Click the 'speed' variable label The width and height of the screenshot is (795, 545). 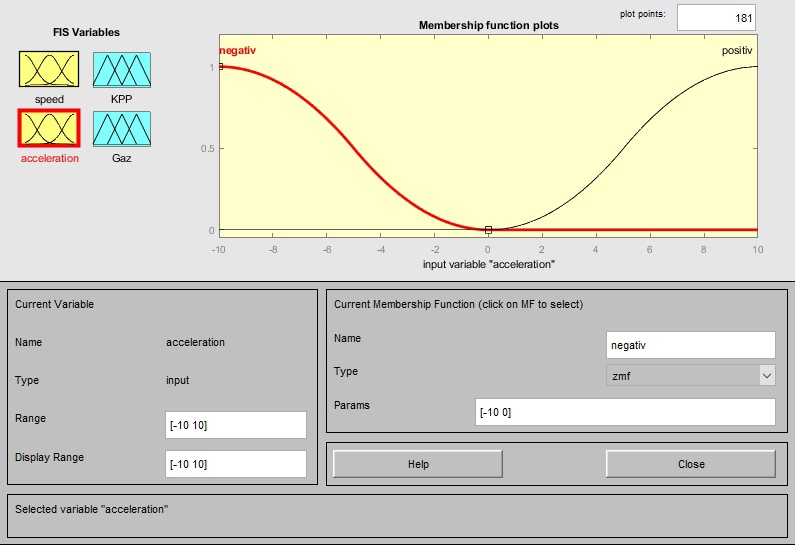click(49, 99)
